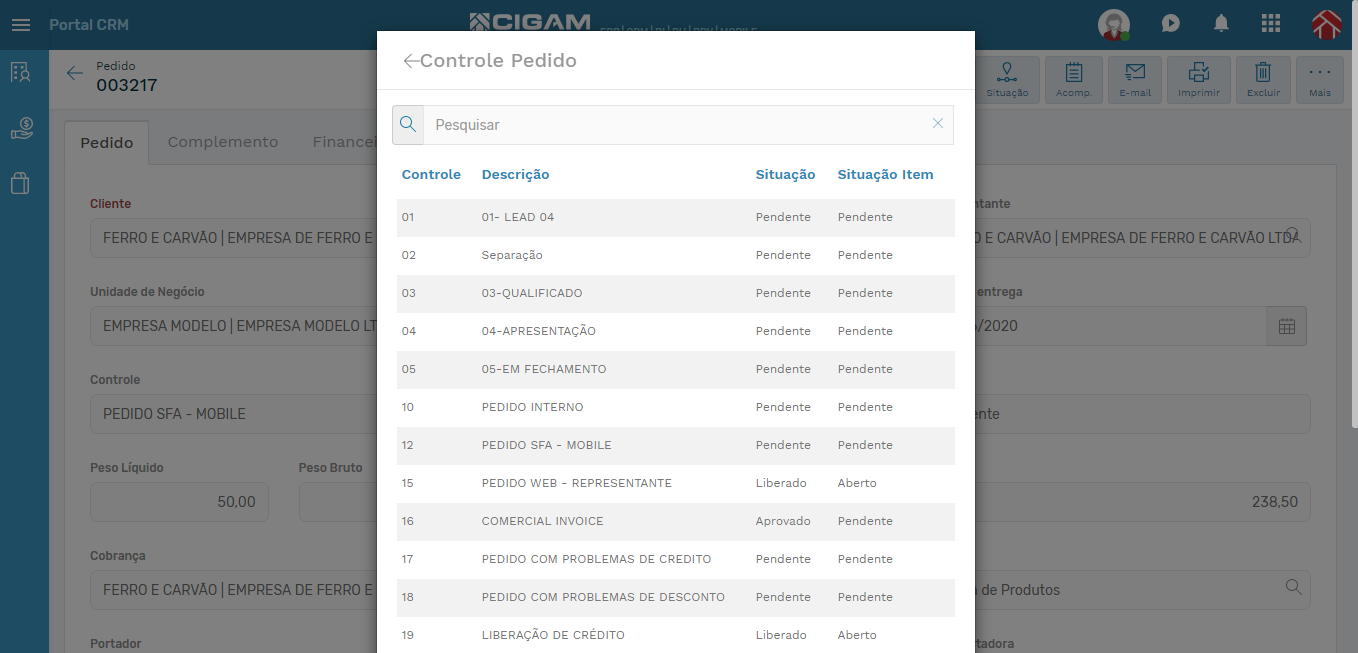Switch to the Complemento tab
This screenshot has width=1358, height=653.
(223, 142)
